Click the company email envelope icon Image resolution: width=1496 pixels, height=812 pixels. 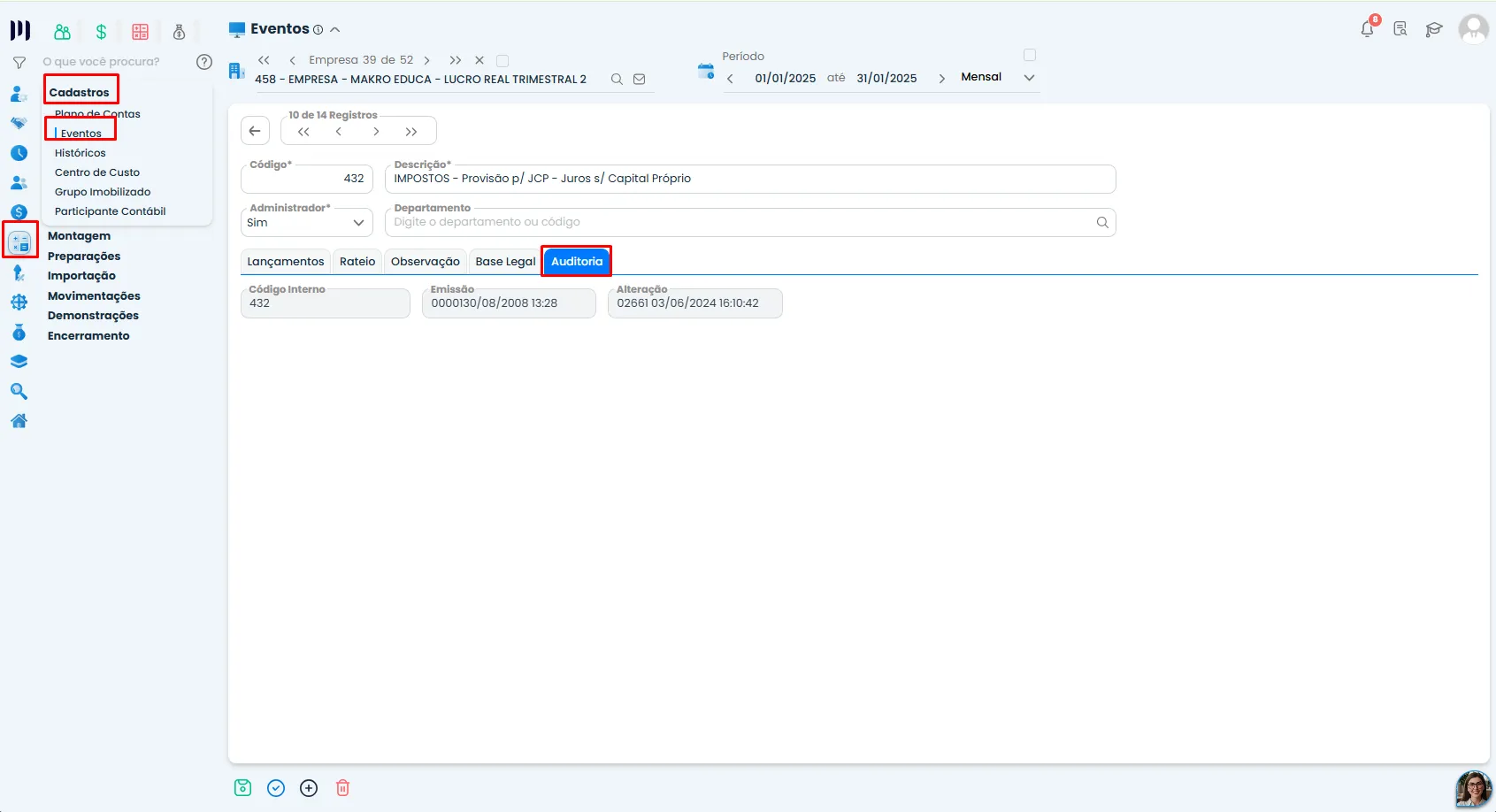click(x=640, y=80)
